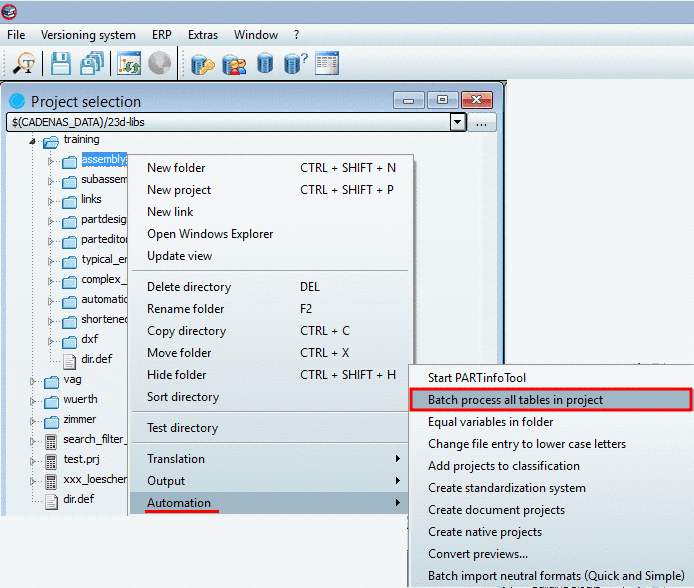Click the table list toolbar icon
Image resolution: width=694 pixels, height=588 pixels.
pyautogui.click(x=327, y=63)
